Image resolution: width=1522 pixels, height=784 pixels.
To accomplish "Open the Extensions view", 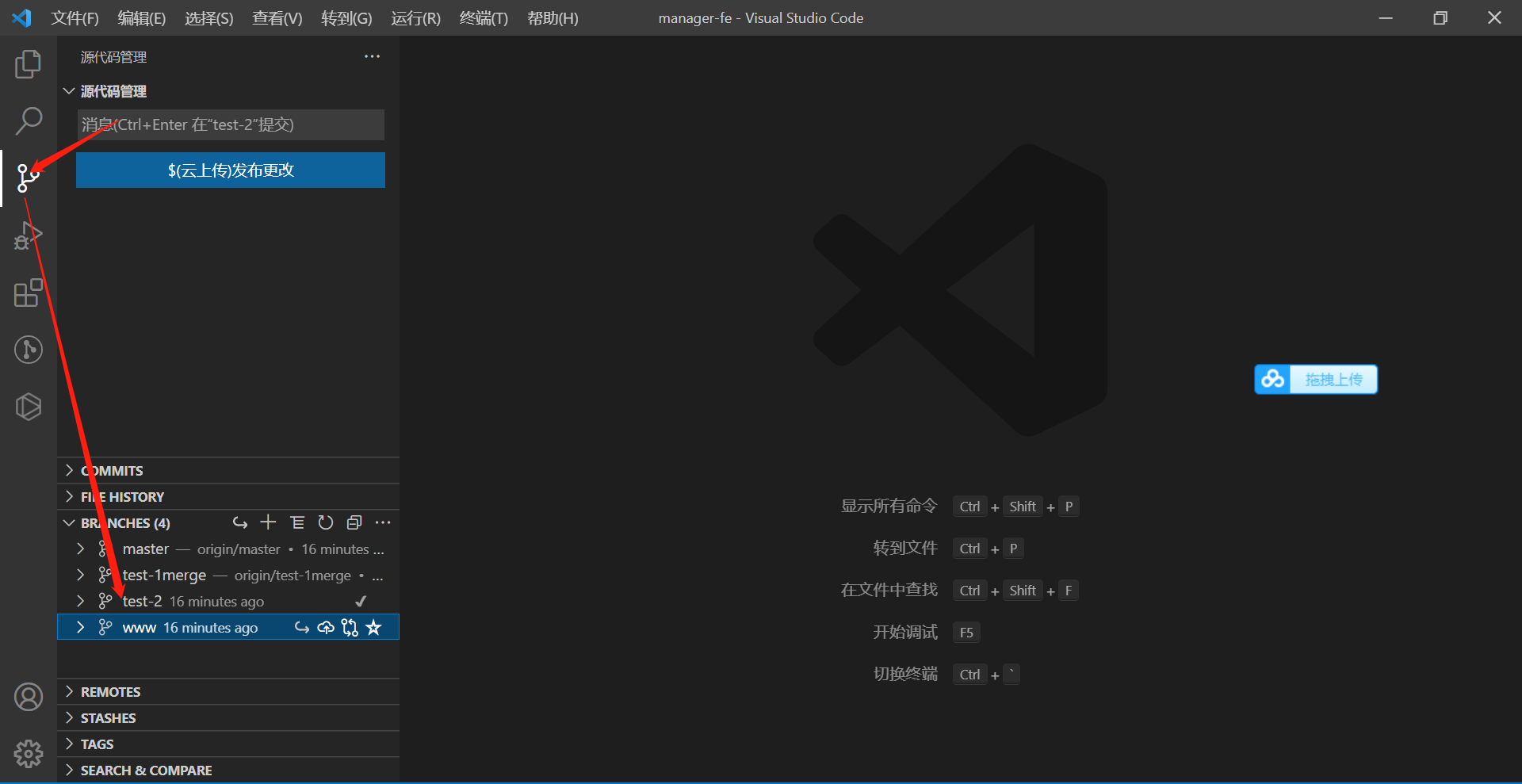I will [29, 293].
